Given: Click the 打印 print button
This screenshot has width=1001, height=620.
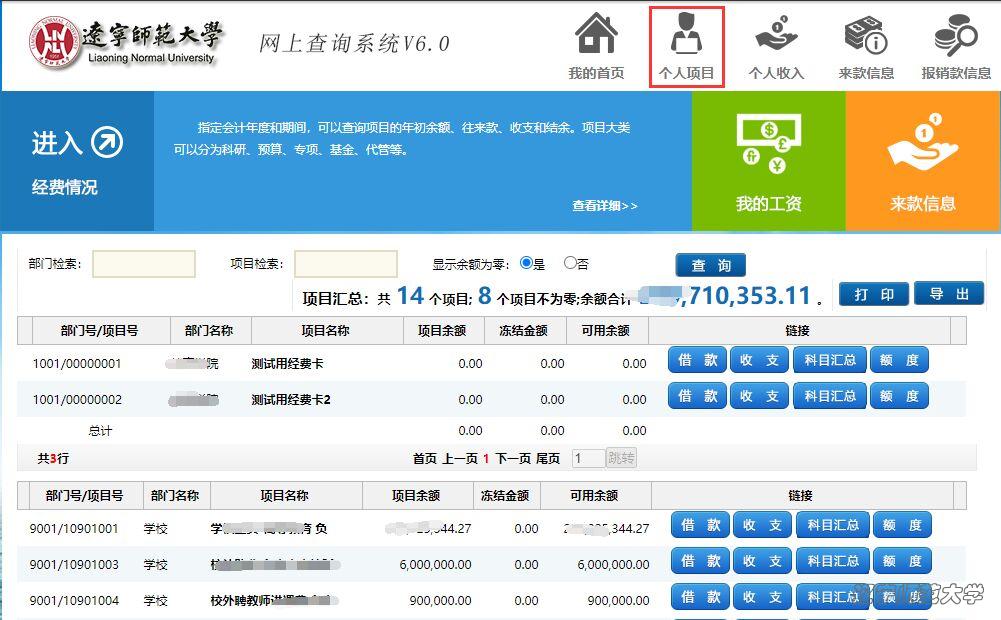Looking at the screenshot, I should point(873,294).
